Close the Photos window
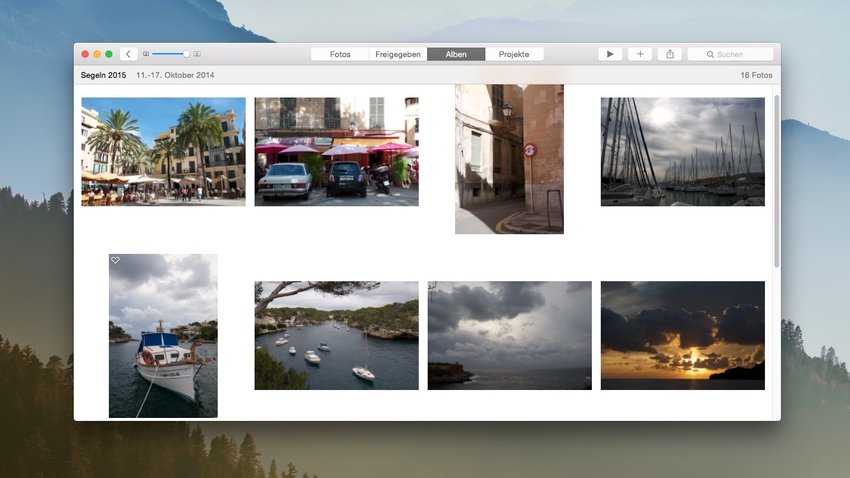 tap(85, 54)
